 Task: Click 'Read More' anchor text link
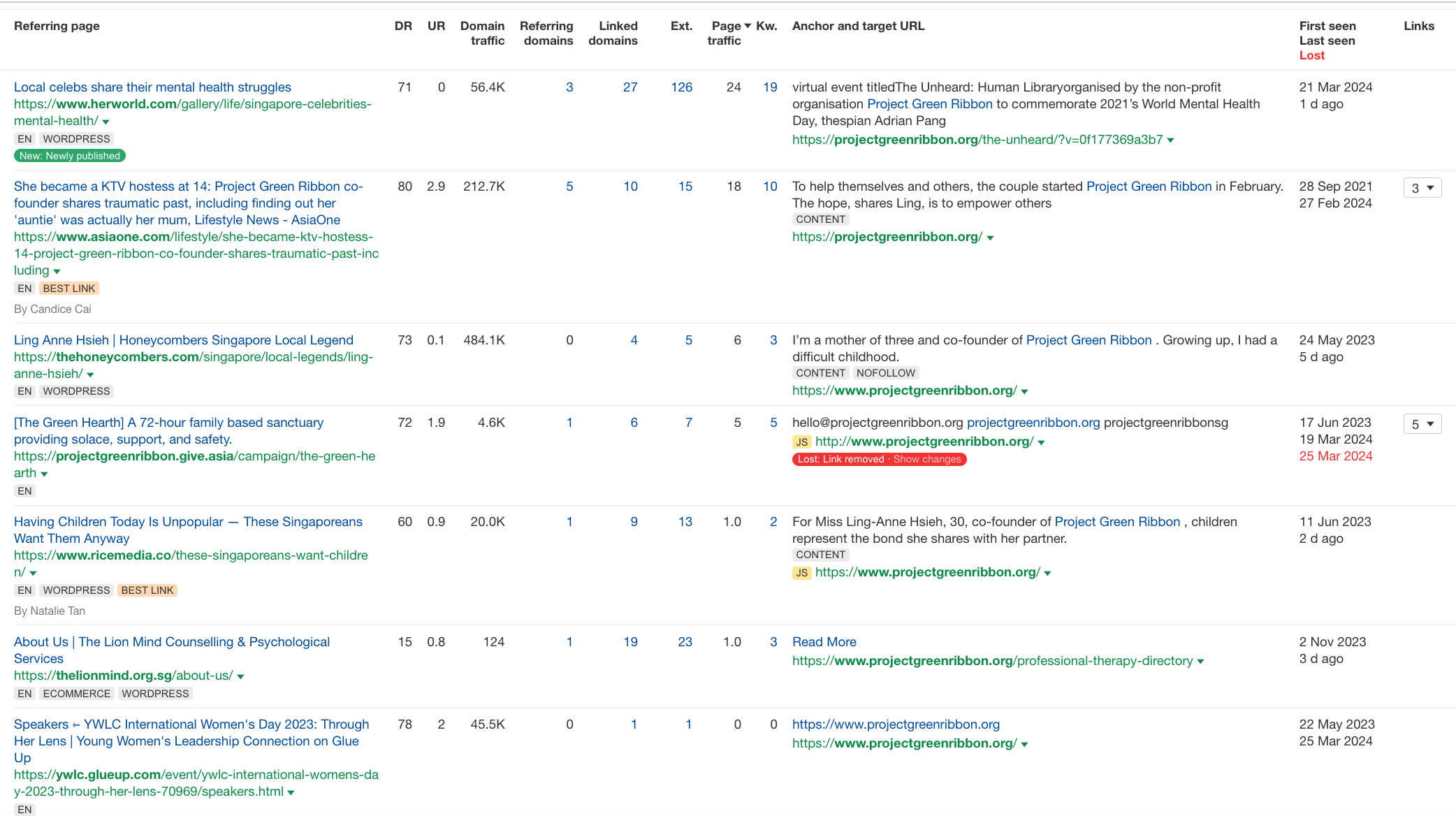tap(824, 642)
